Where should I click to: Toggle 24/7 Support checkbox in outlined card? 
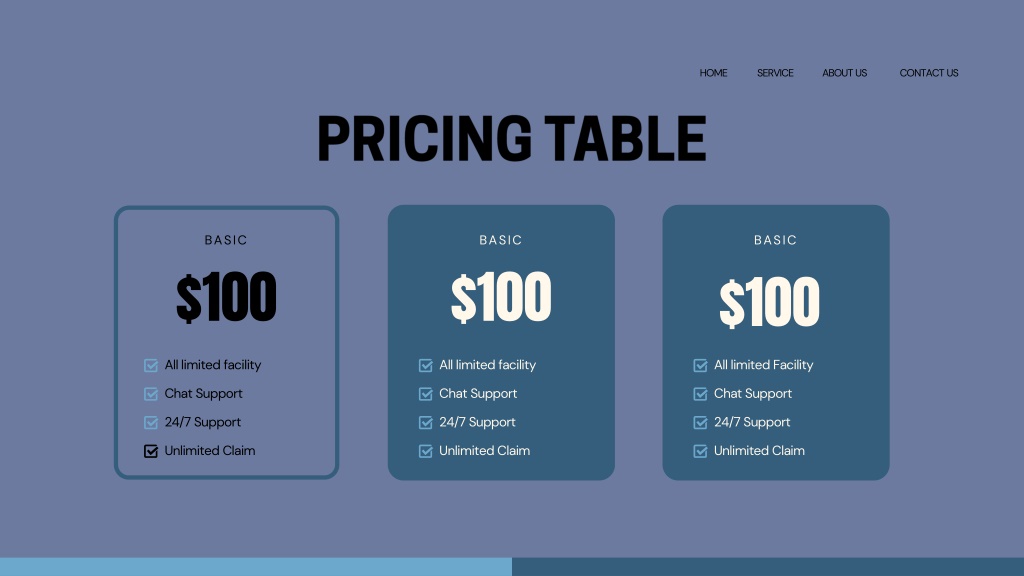pos(151,423)
